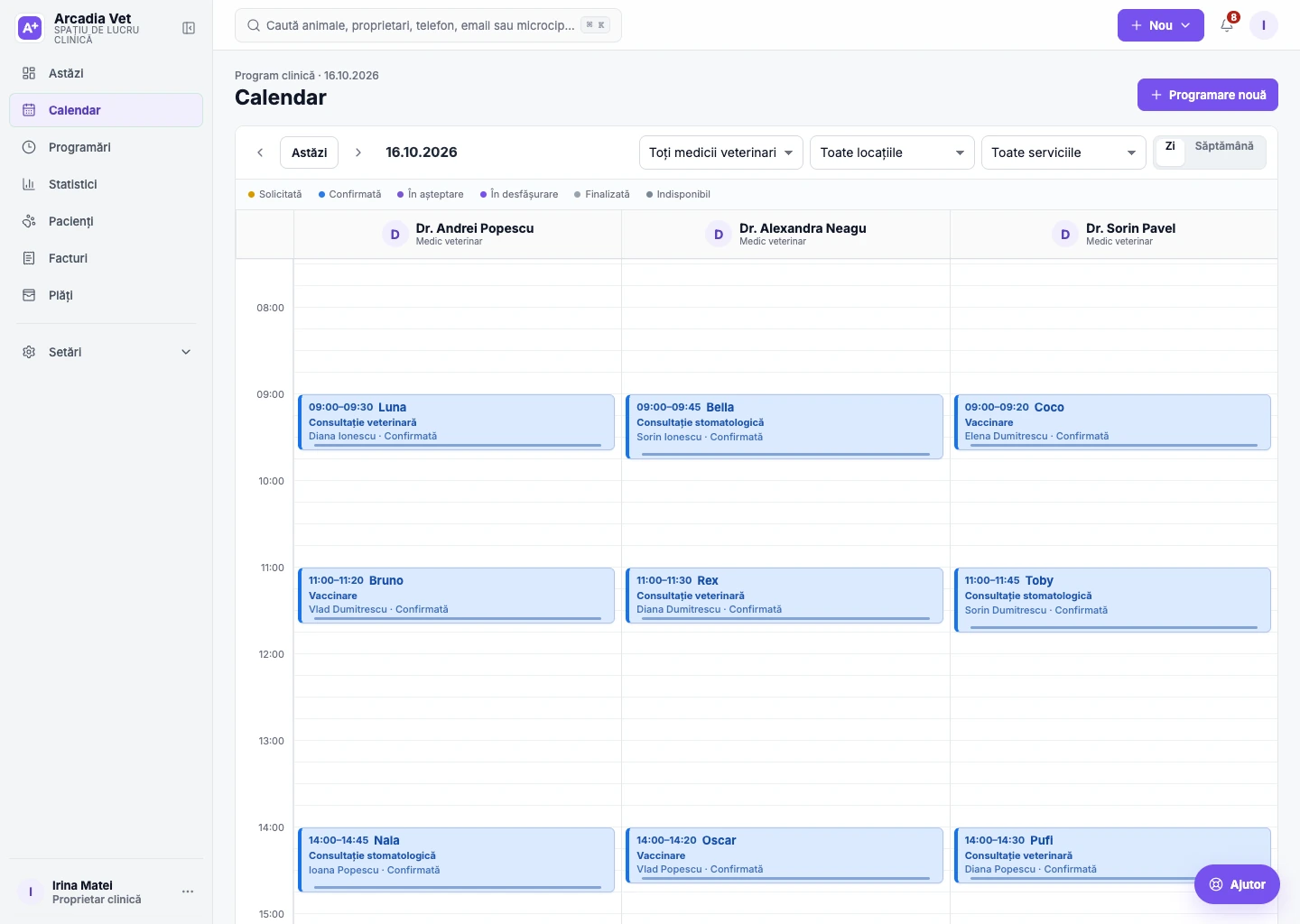This screenshot has width=1300, height=924.
Task: Open Nala's 14:00–14:45 appointment
Action: click(x=457, y=860)
